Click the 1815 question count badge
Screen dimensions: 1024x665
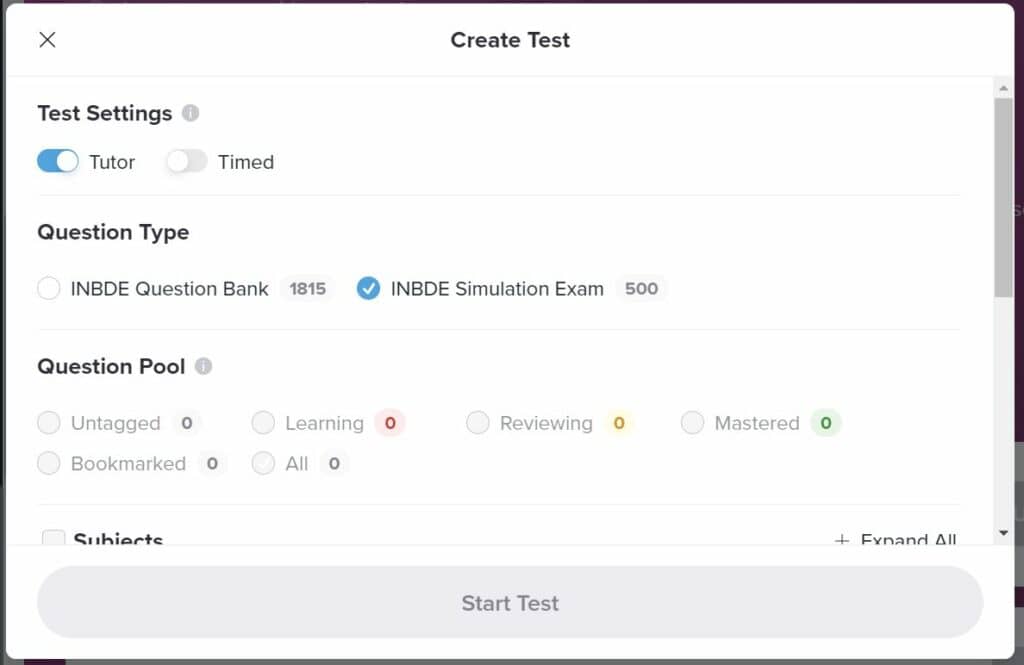(x=307, y=288)
